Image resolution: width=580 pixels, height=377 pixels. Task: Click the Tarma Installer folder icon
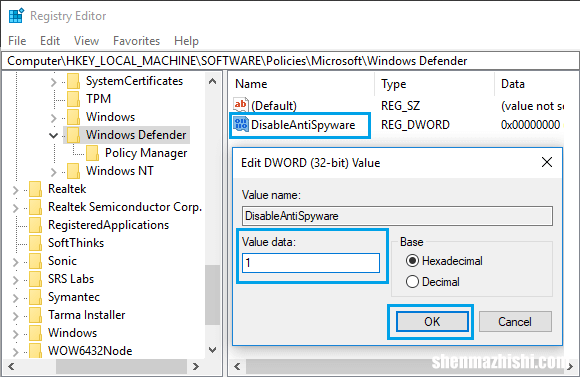pyautogui.click(x=36, y=315)
